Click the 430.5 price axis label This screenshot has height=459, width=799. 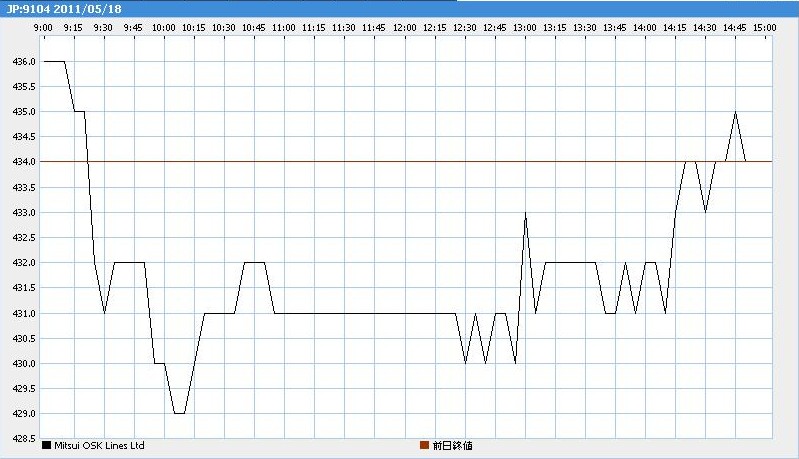click(24, 338)
